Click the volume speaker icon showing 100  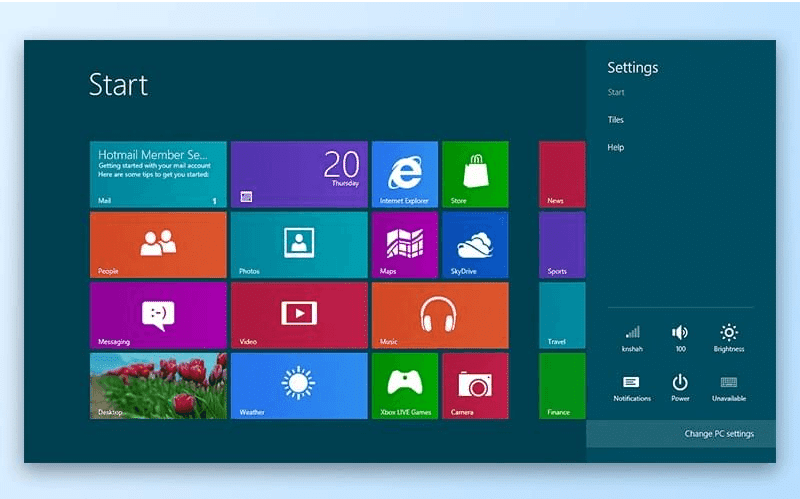tap(680, 338)
